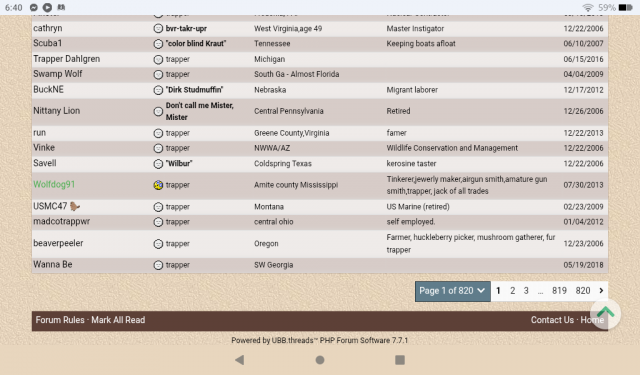Screen dimensions: 640x375
Task: Open Vinke's member profile
Action: tap(44, 148)
